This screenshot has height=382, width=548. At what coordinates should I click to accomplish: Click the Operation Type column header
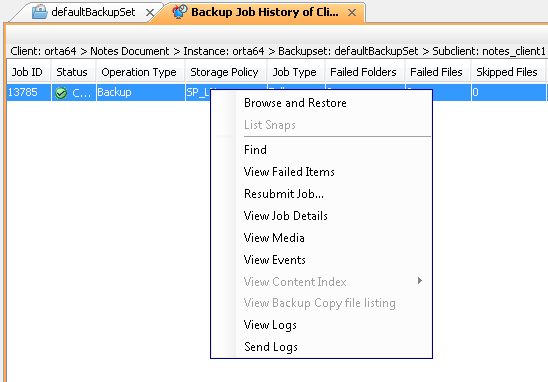tap(140, 72)
